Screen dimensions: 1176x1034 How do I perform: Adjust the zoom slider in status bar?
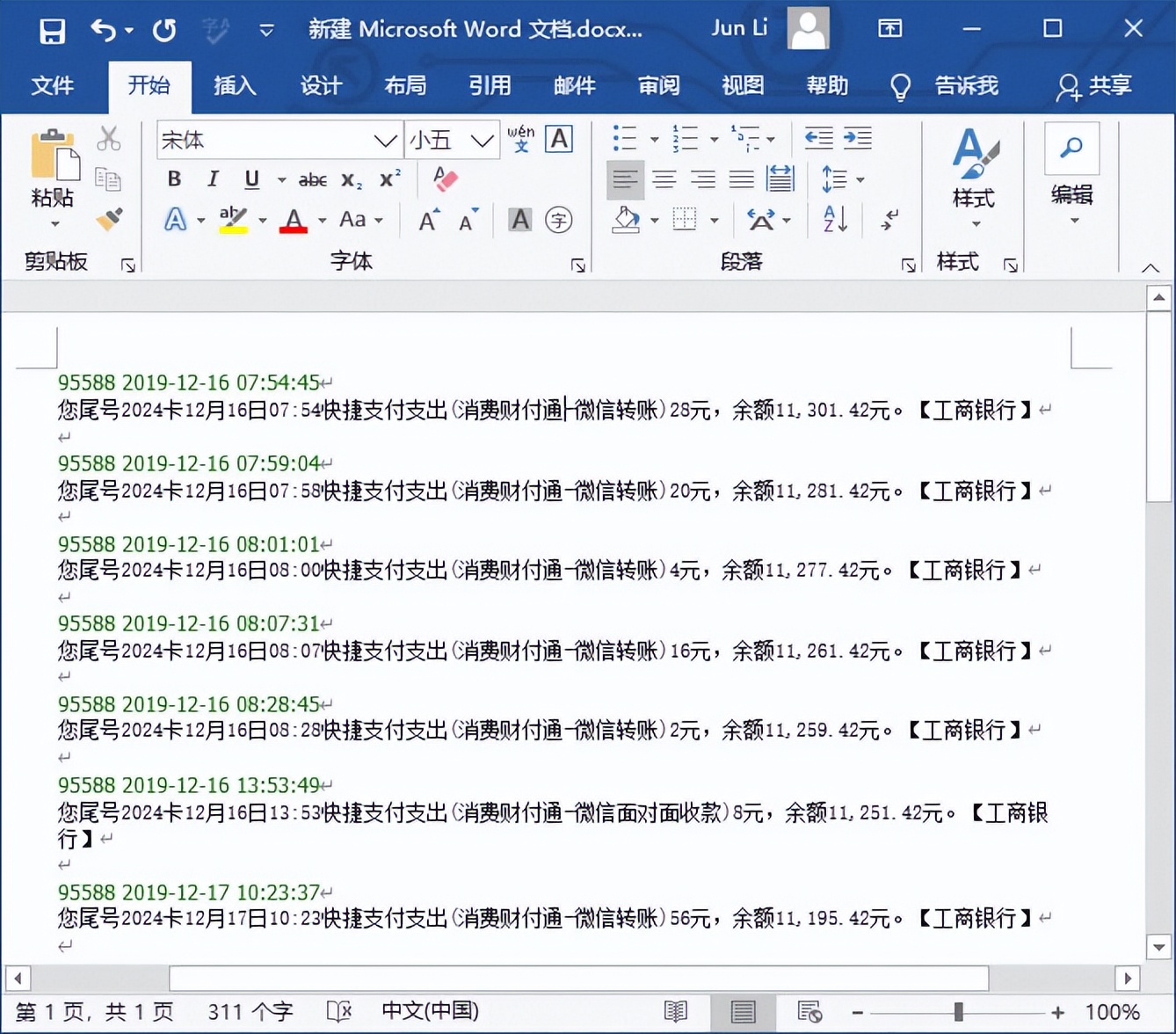point(958,1011)
